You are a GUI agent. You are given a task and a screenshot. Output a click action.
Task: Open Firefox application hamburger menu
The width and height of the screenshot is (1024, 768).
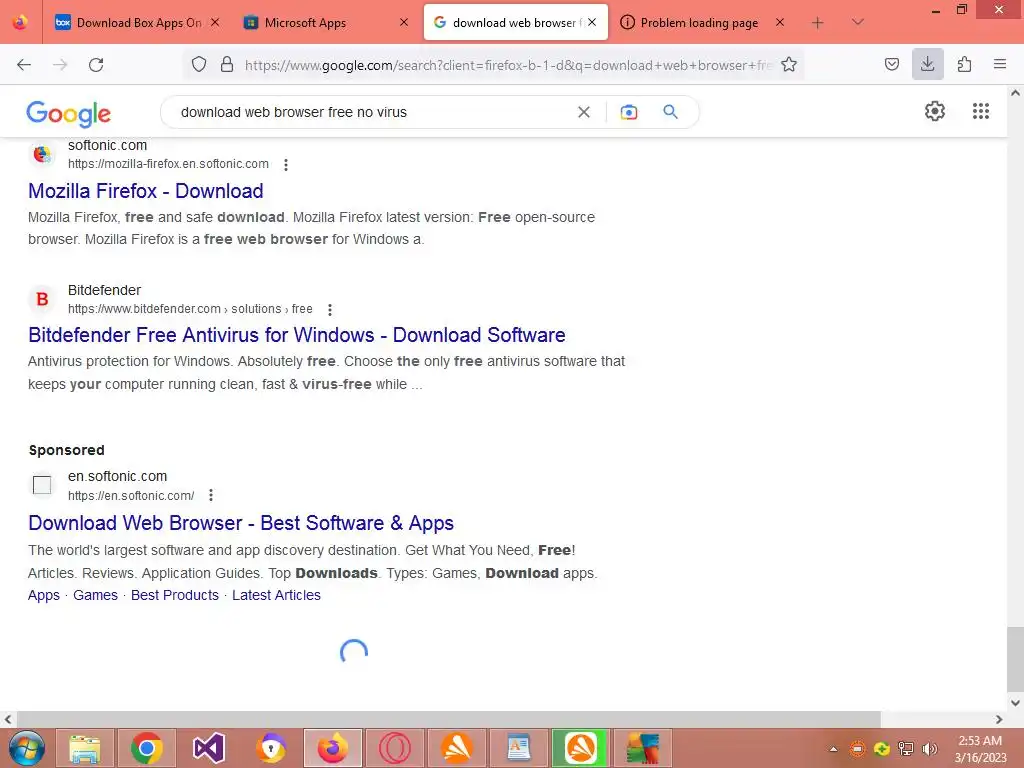pos(1000,64)
